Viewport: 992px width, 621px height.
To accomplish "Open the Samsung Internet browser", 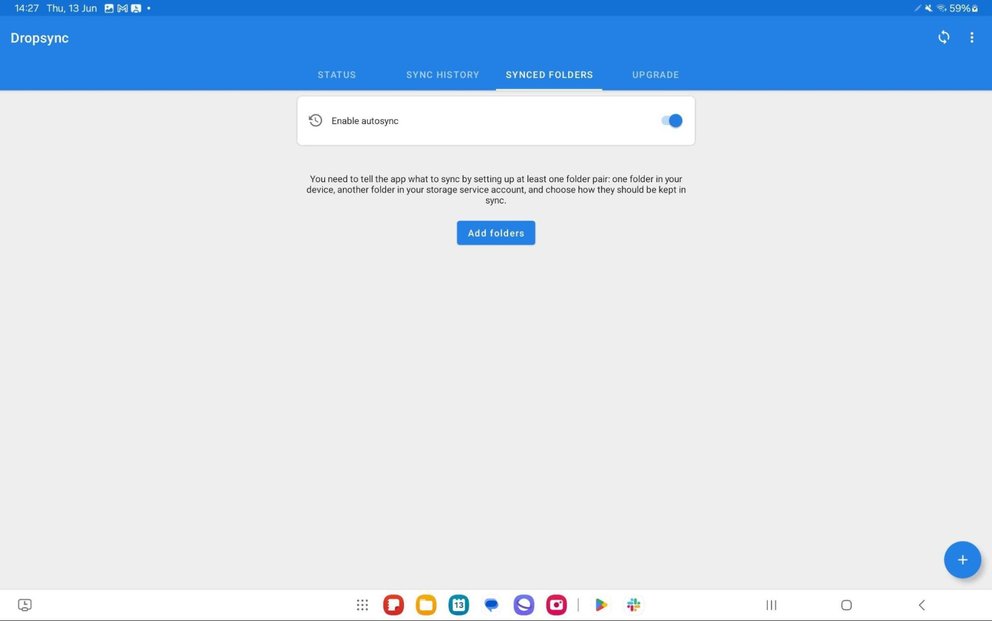I will [x=523, y=604].
